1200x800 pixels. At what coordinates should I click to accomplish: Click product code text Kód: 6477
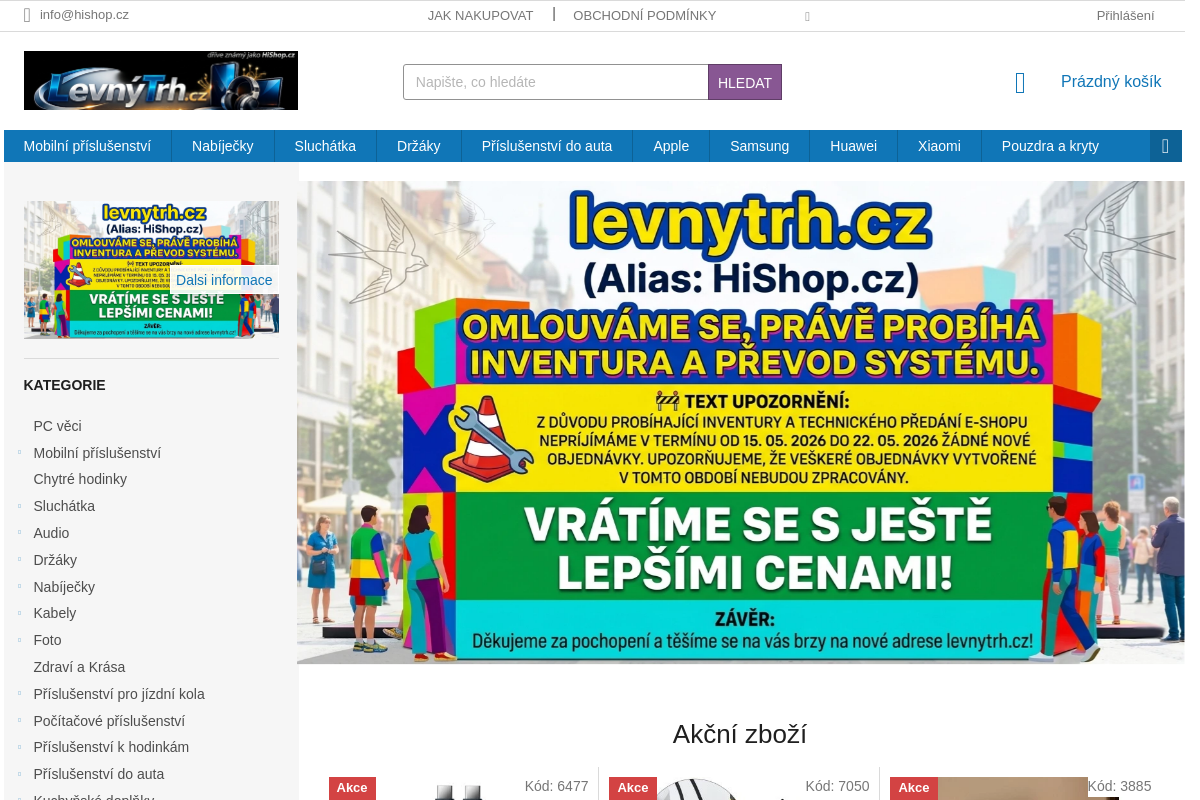[556, 786]
